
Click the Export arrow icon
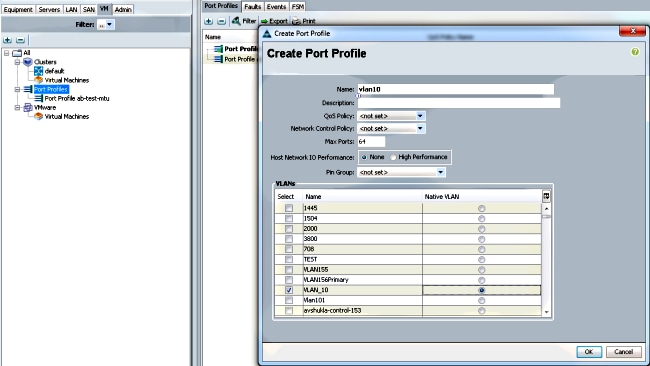264,21
